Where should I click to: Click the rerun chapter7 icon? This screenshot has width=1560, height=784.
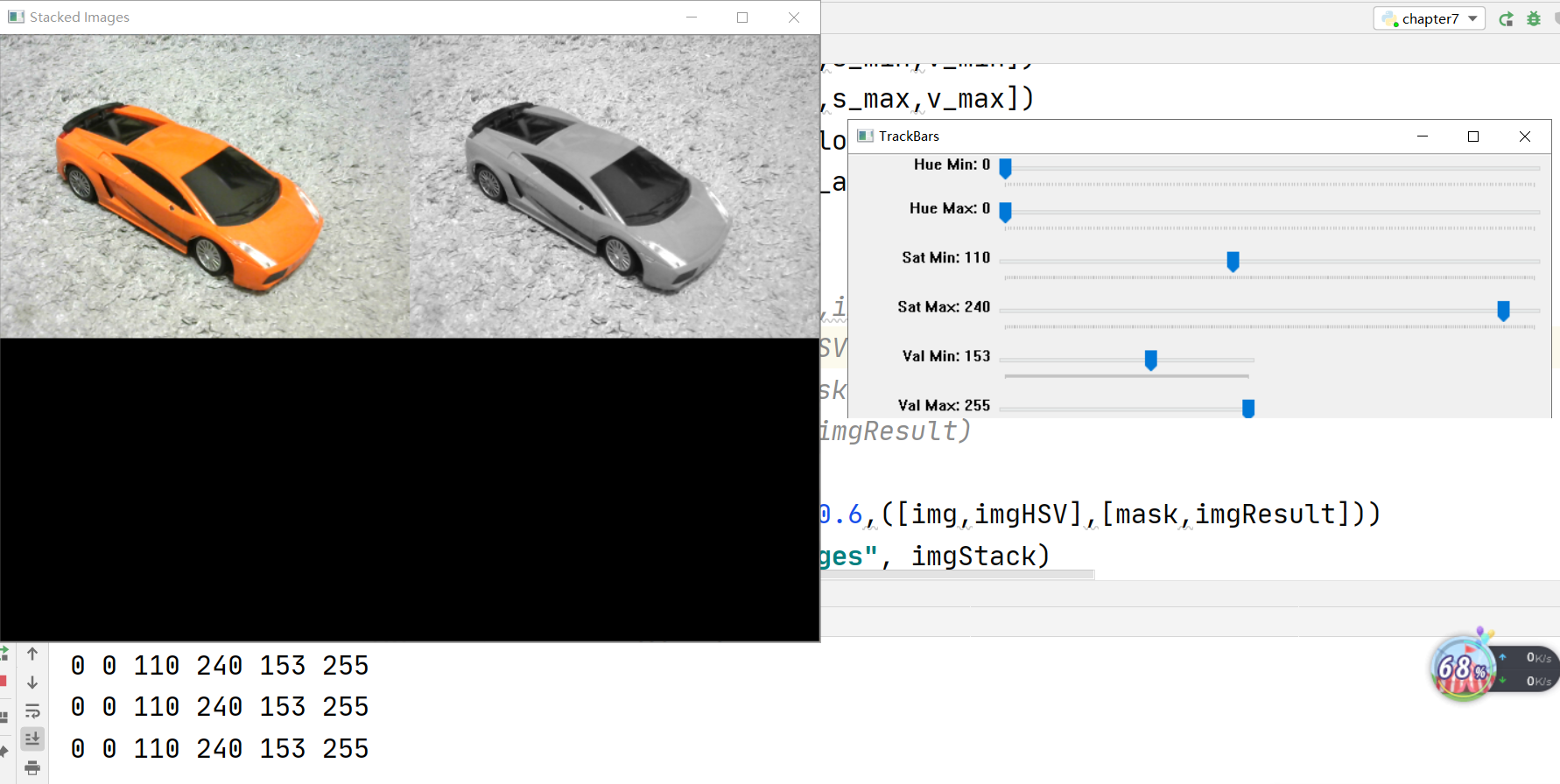[1506, 19]
